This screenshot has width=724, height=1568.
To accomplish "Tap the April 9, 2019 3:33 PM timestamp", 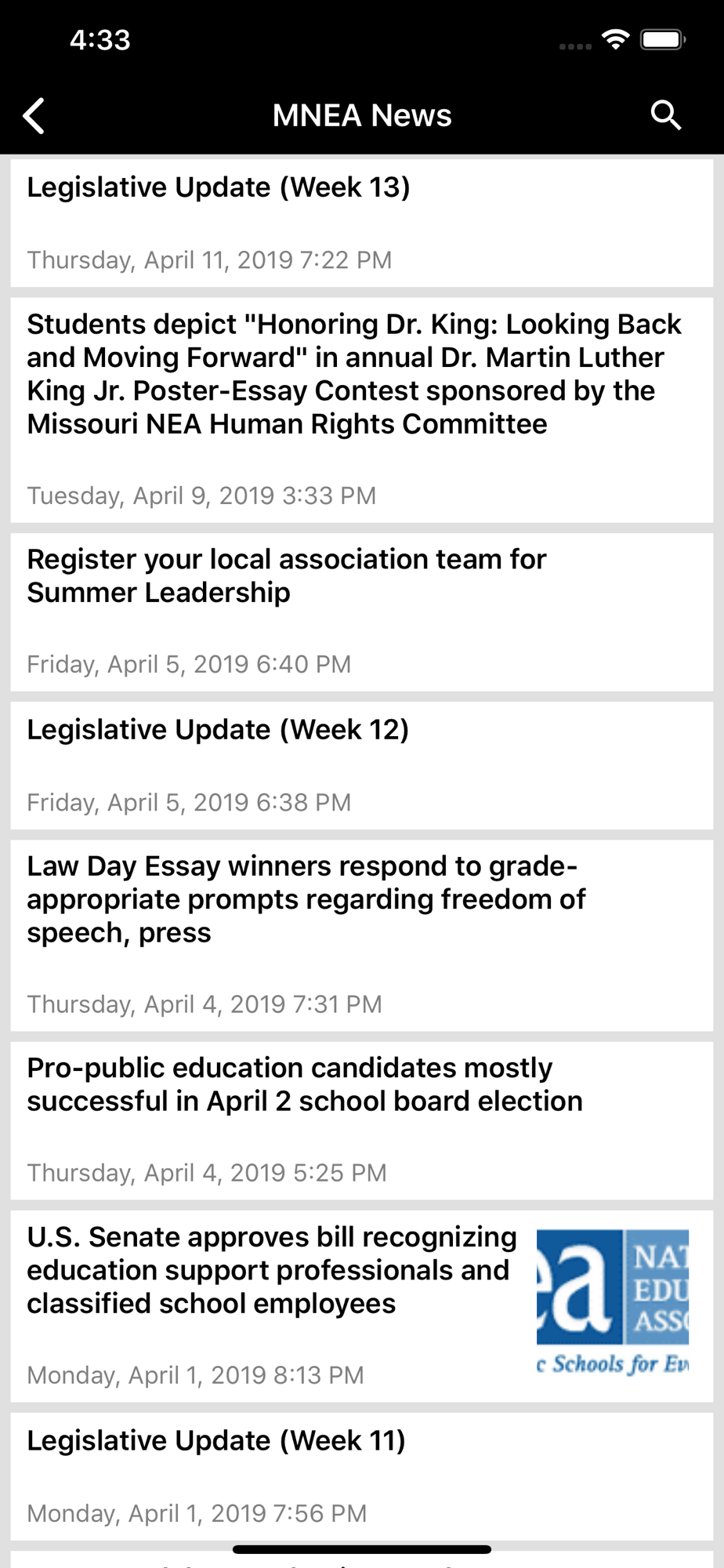I will coord(201,496).
